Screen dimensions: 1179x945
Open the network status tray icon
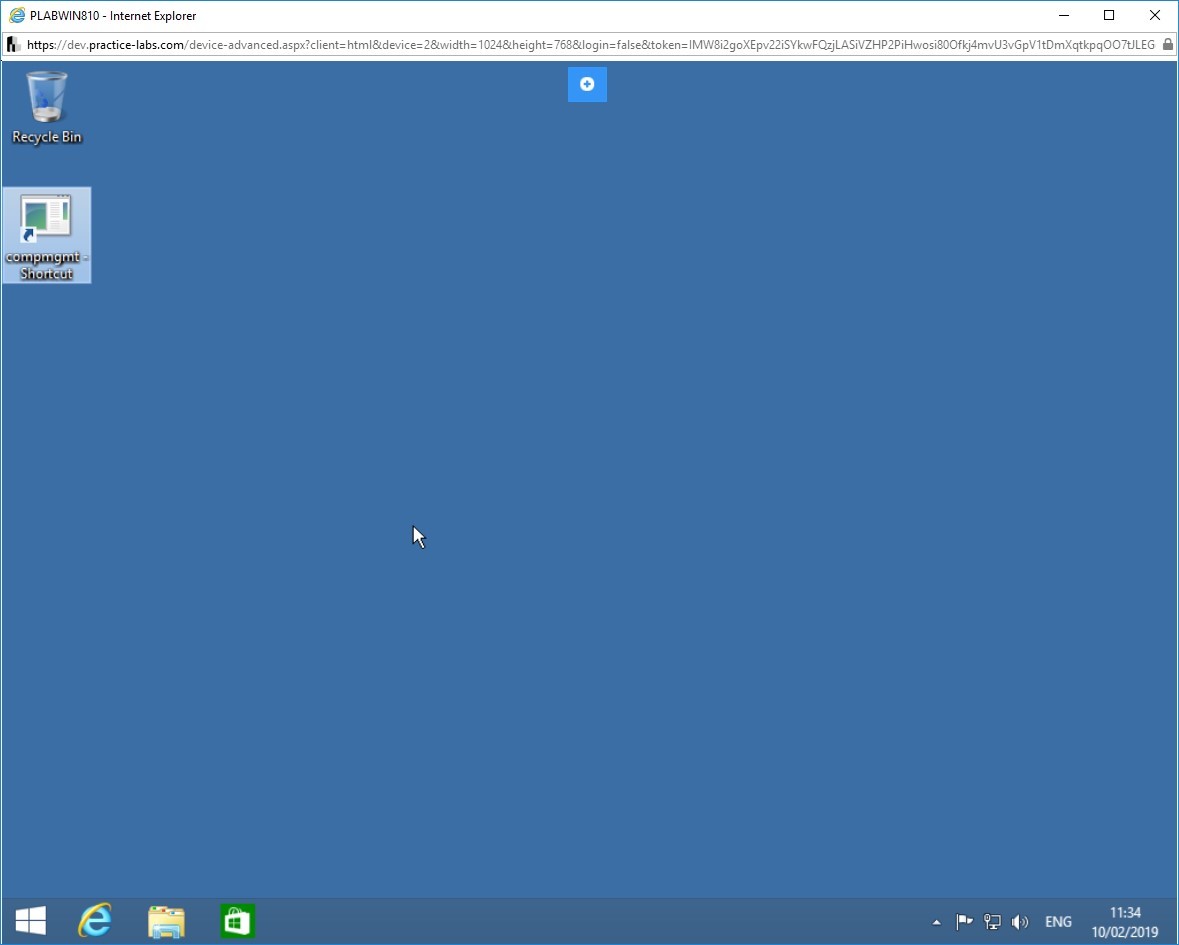click(x=993, y=922)
